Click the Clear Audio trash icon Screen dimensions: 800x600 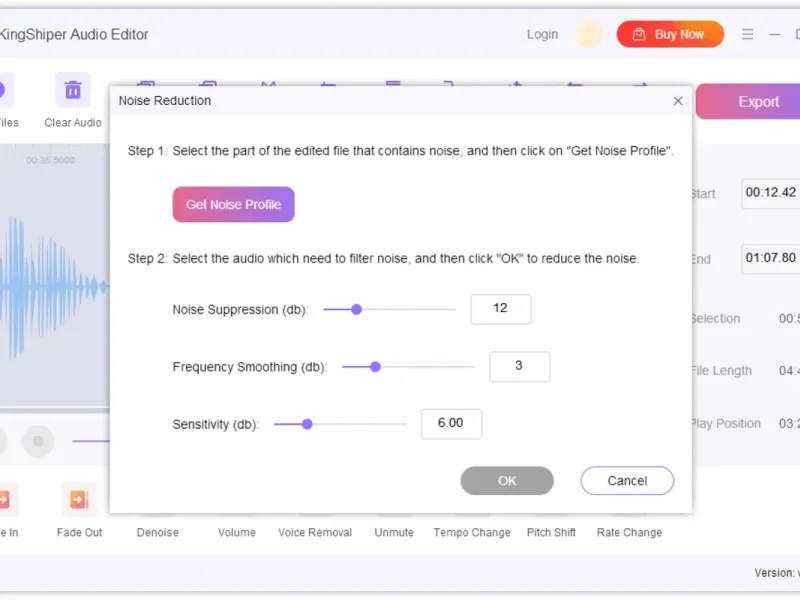pyautogui.click(x=73, y=90)
